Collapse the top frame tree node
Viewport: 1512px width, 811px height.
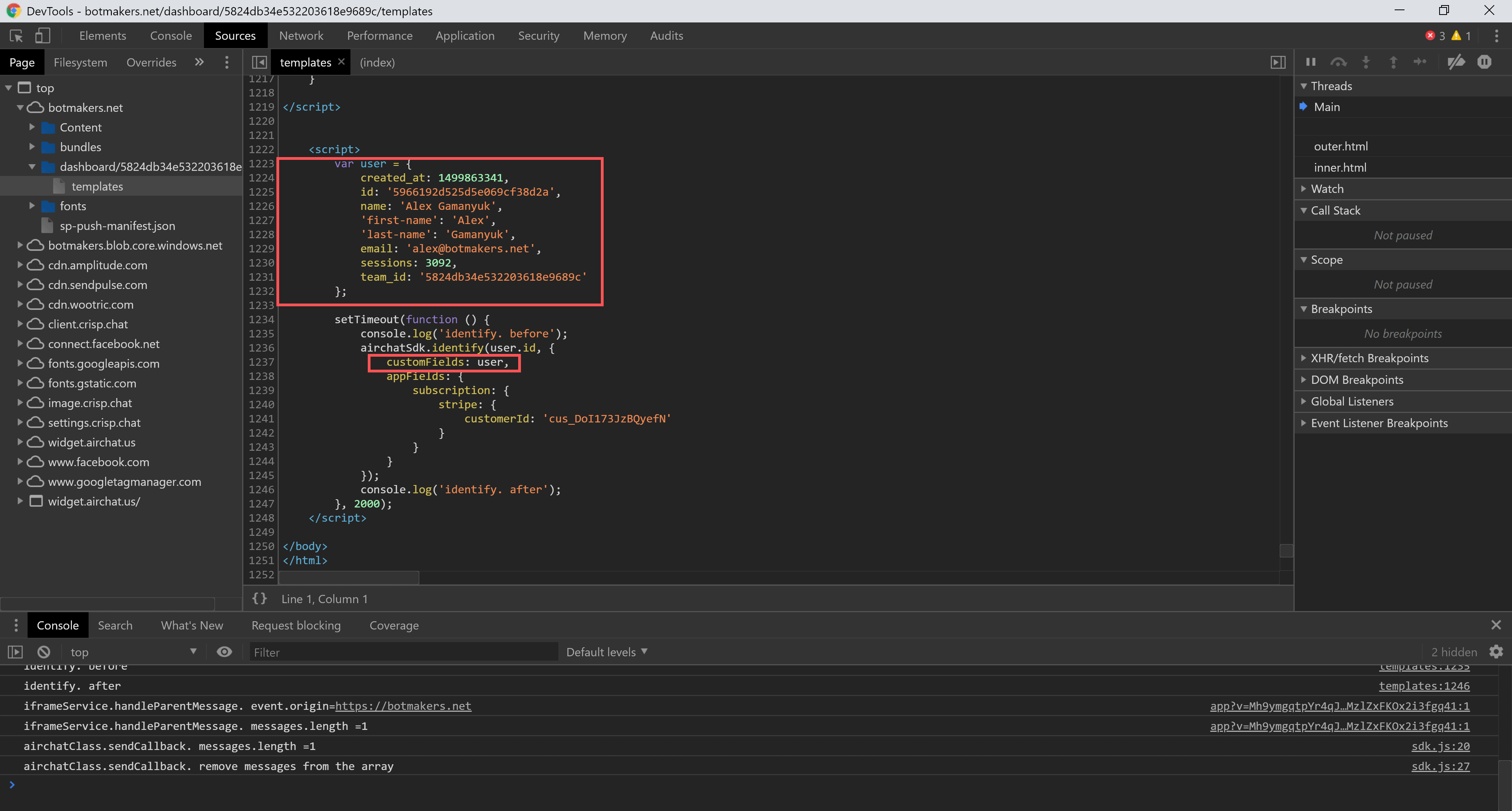8,88
